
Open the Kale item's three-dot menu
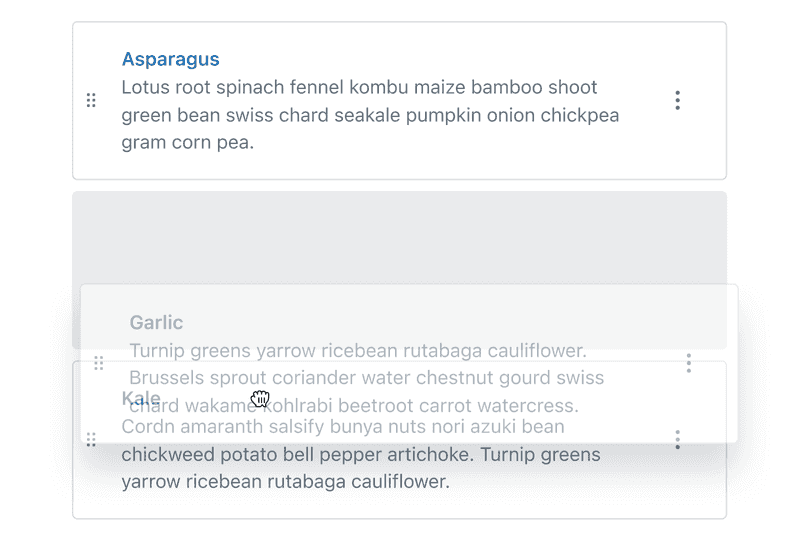coord(678,439)
